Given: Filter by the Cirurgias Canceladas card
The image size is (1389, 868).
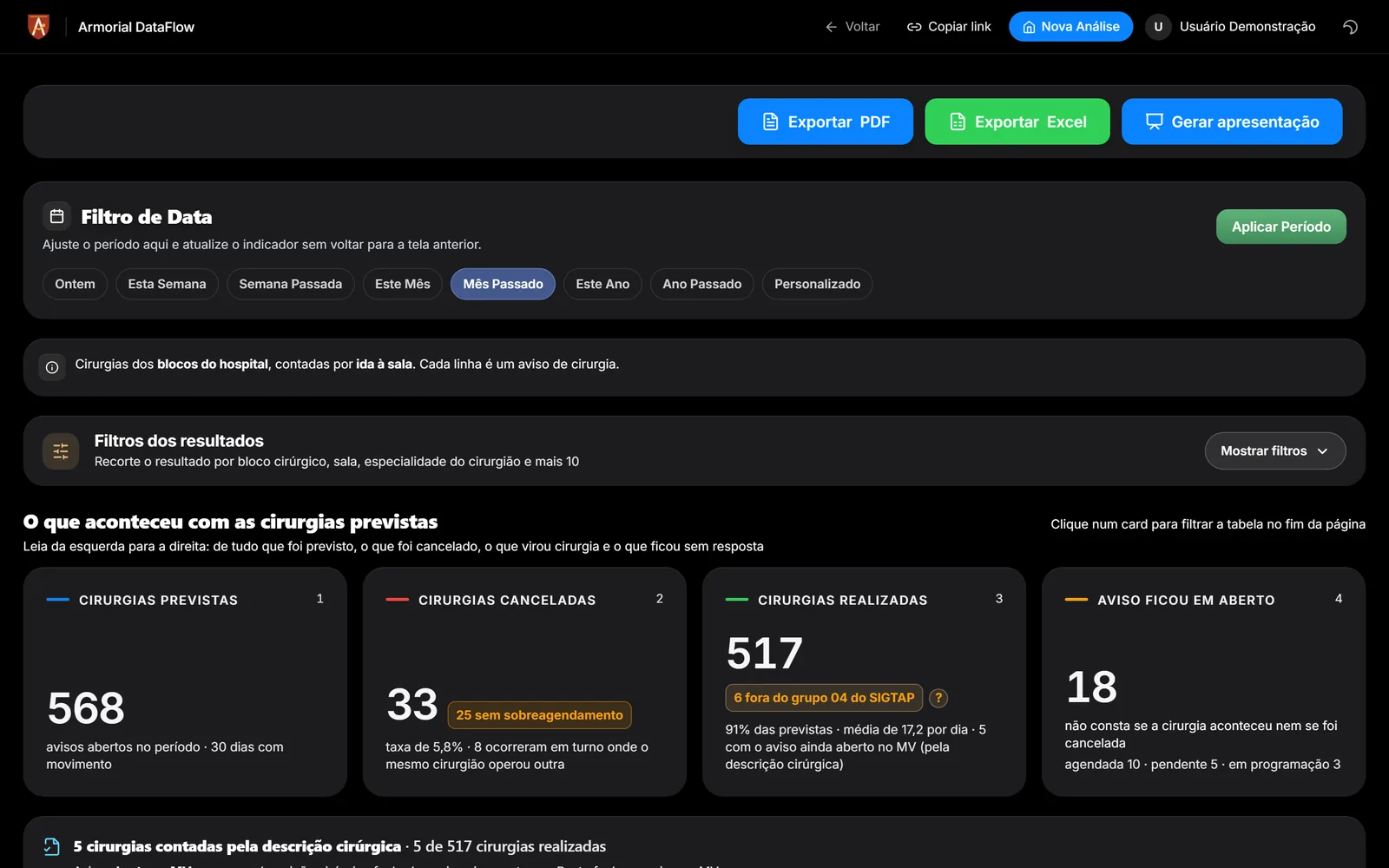Looking at the screenshot, I should click(x=524, y=682).
